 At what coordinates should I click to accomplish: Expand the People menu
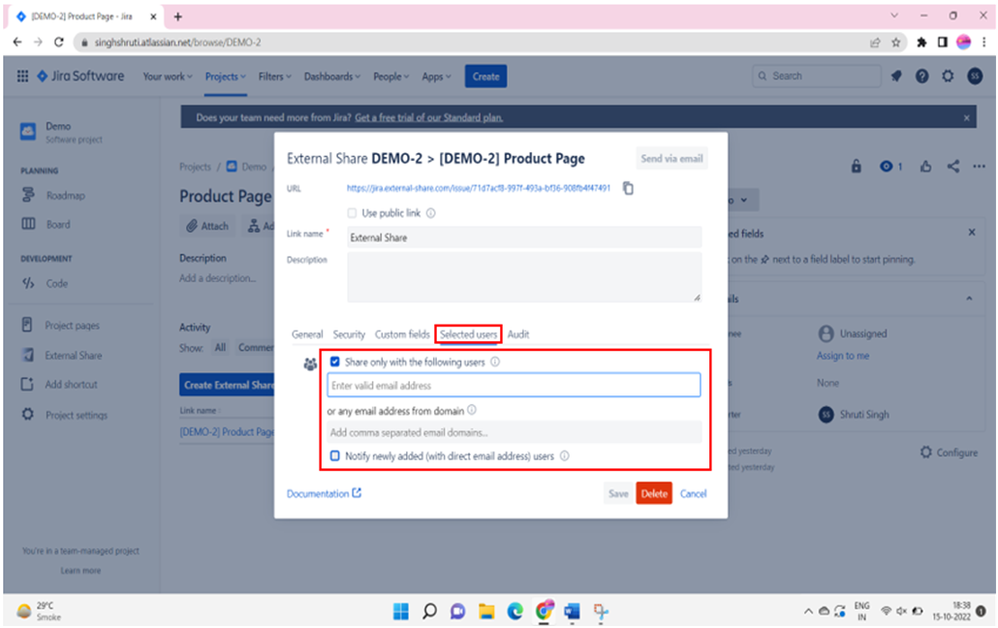(x=391, y=77)
